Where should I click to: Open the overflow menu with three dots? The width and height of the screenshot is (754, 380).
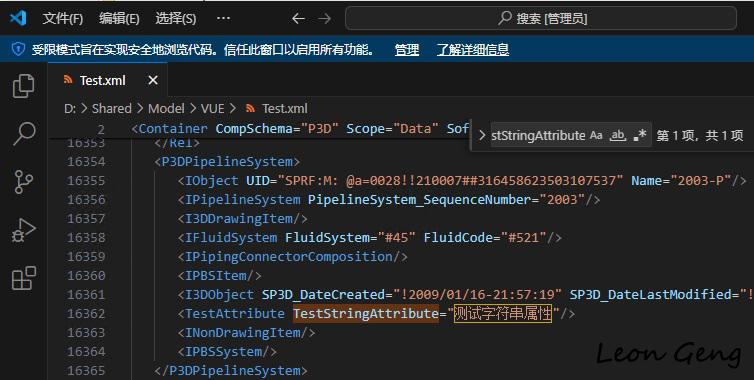pos(223,18)
